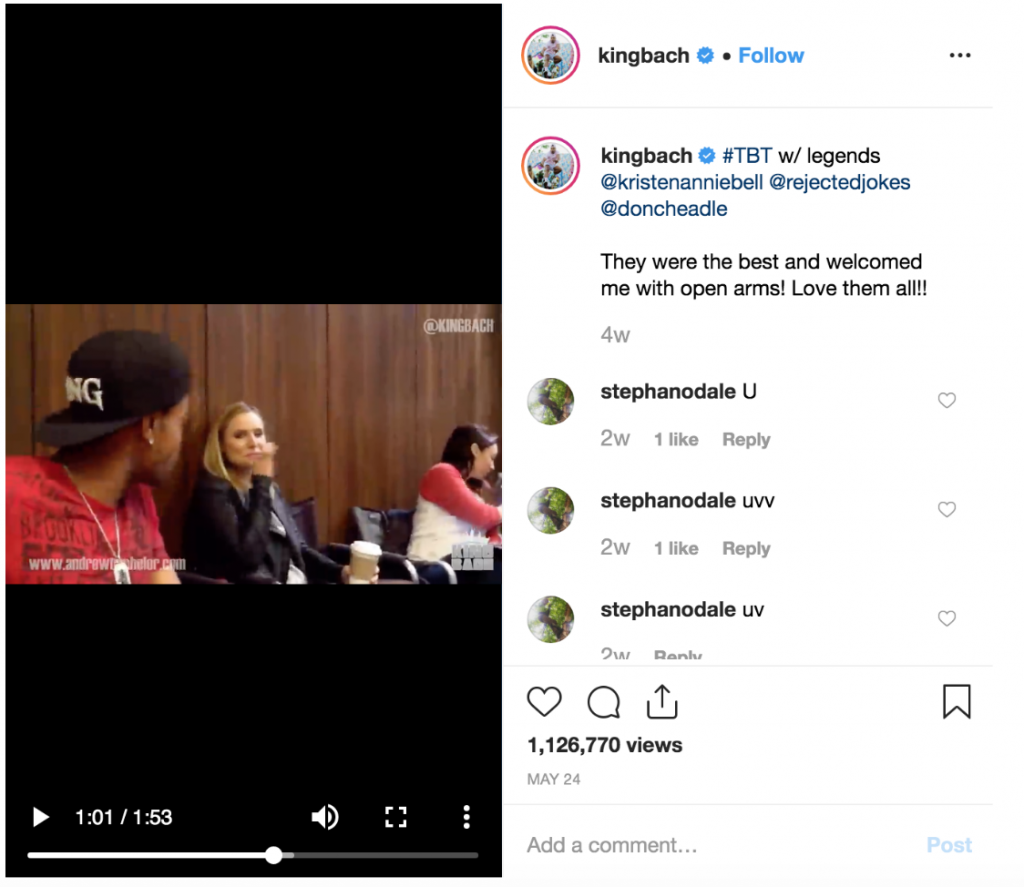Play the video
This screenshot has width=1024, height=887.
[x=40, y=817]
